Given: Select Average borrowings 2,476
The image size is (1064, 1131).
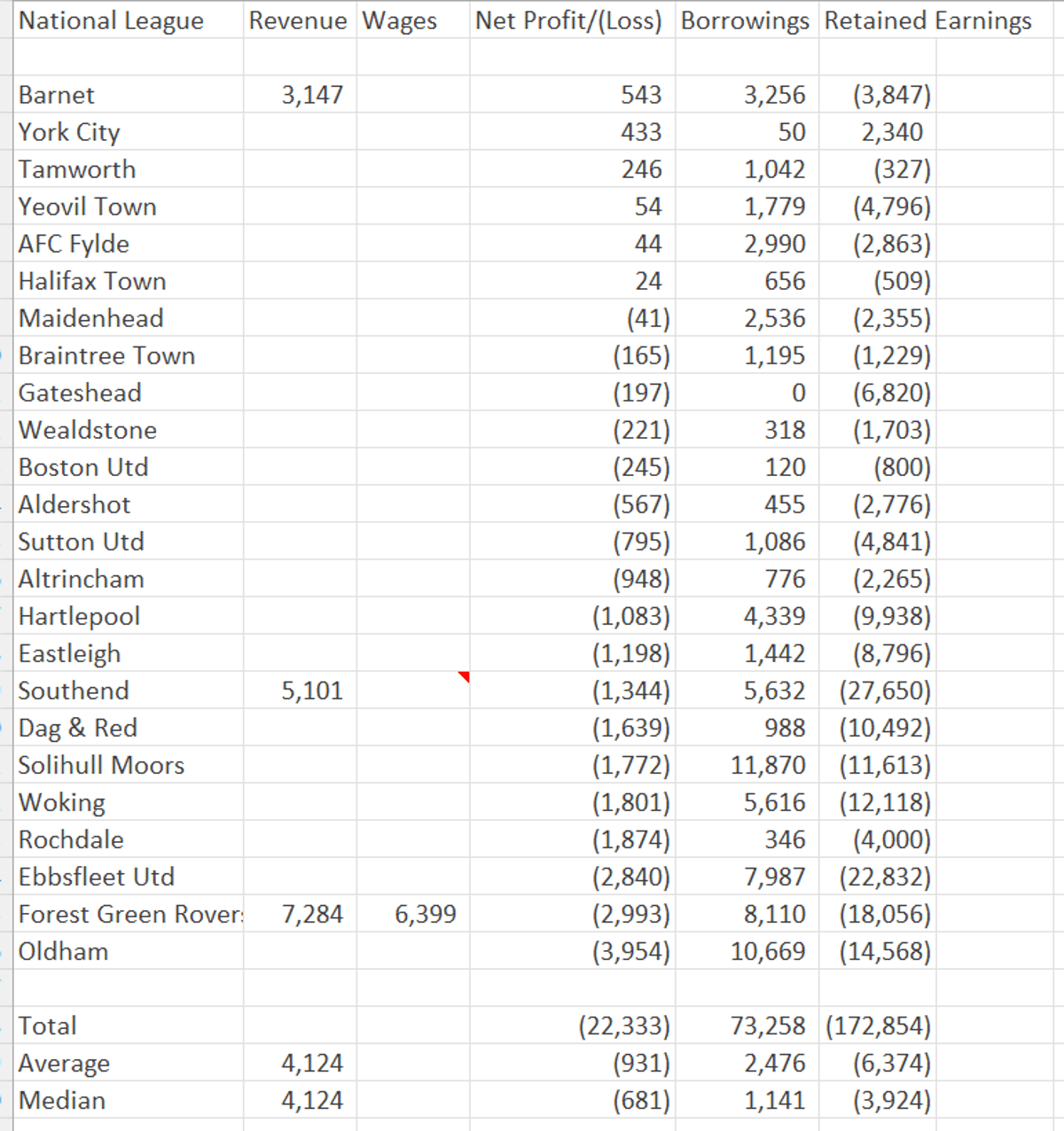Looking at the screenshot, I should coord(747,1062).
